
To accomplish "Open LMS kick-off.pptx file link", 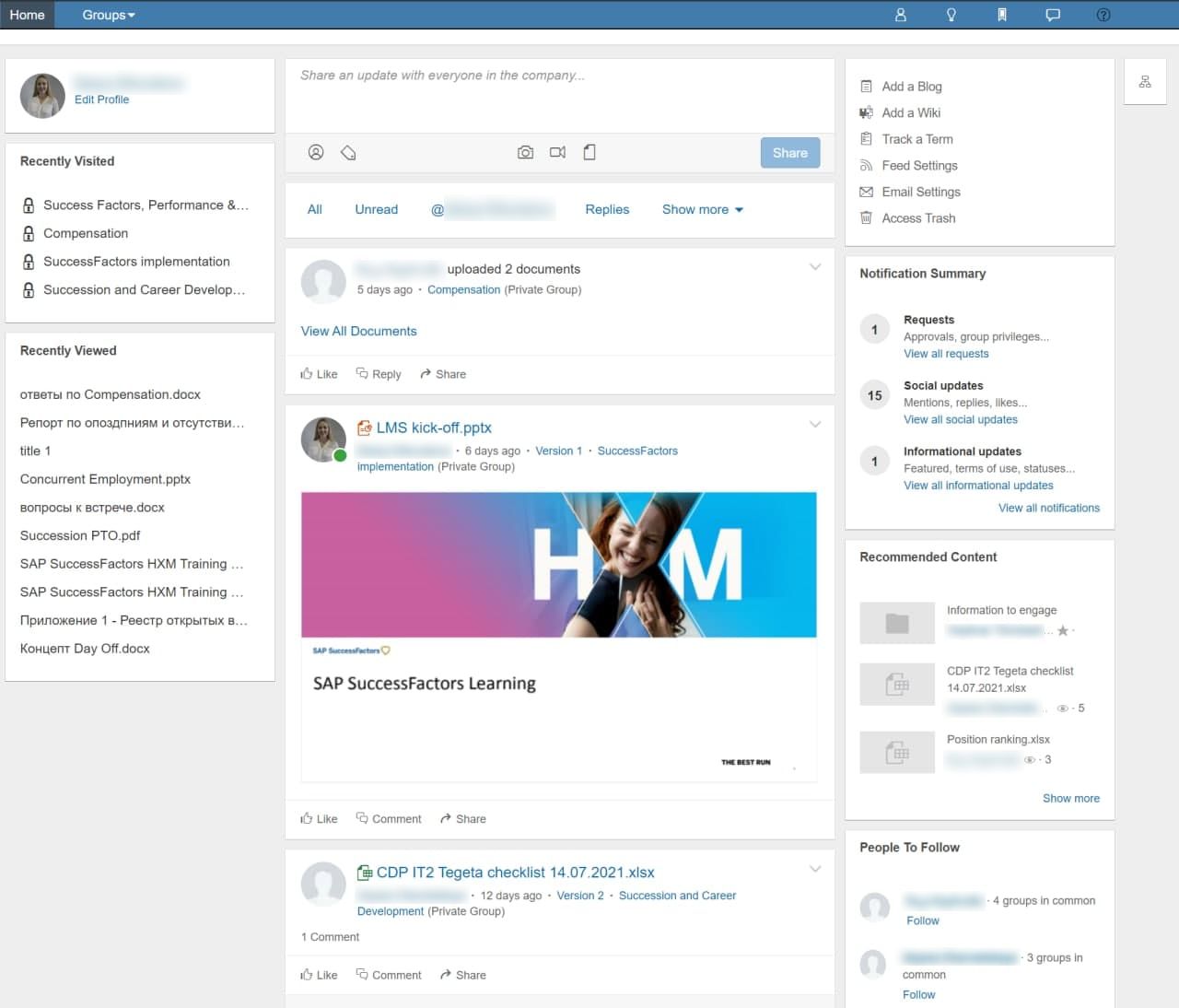I will point(434,428).
